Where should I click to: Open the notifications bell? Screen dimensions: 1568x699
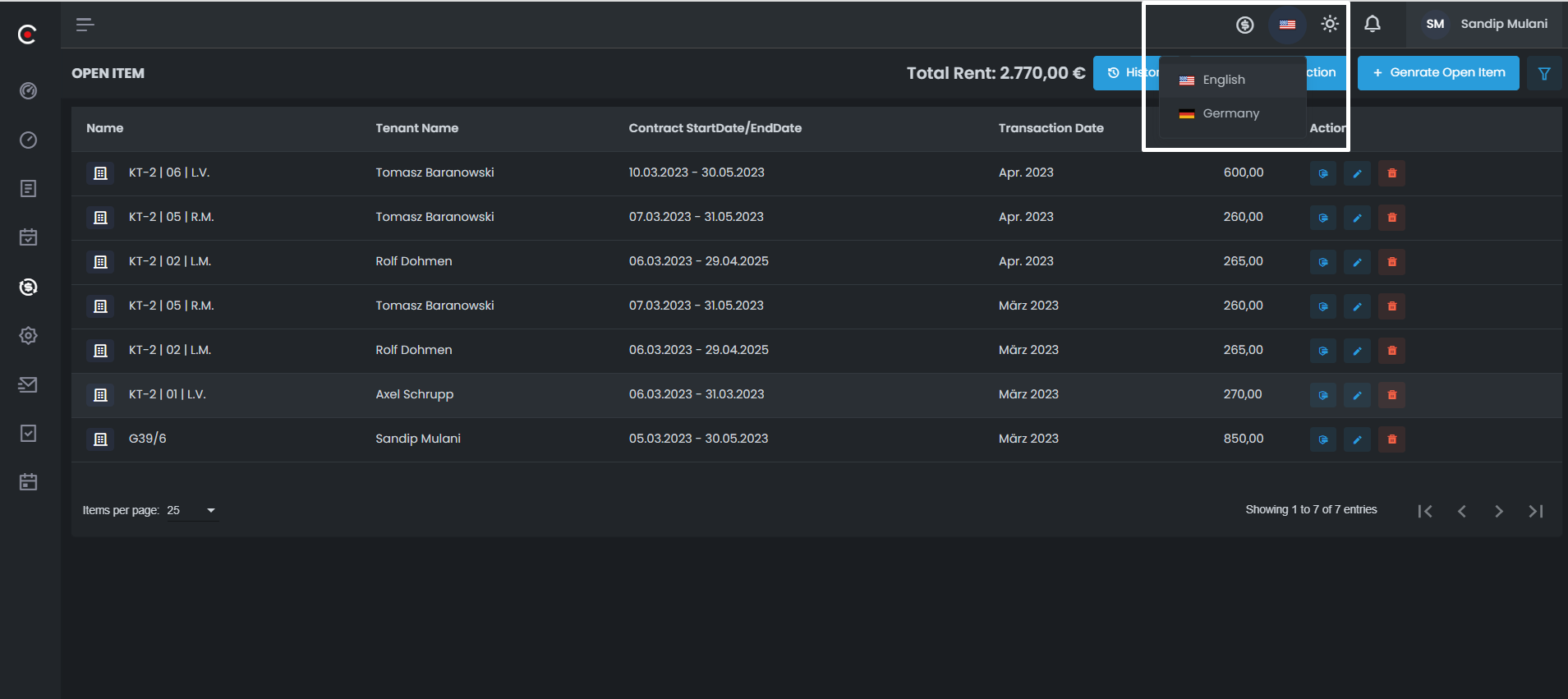coord(1372,25)
